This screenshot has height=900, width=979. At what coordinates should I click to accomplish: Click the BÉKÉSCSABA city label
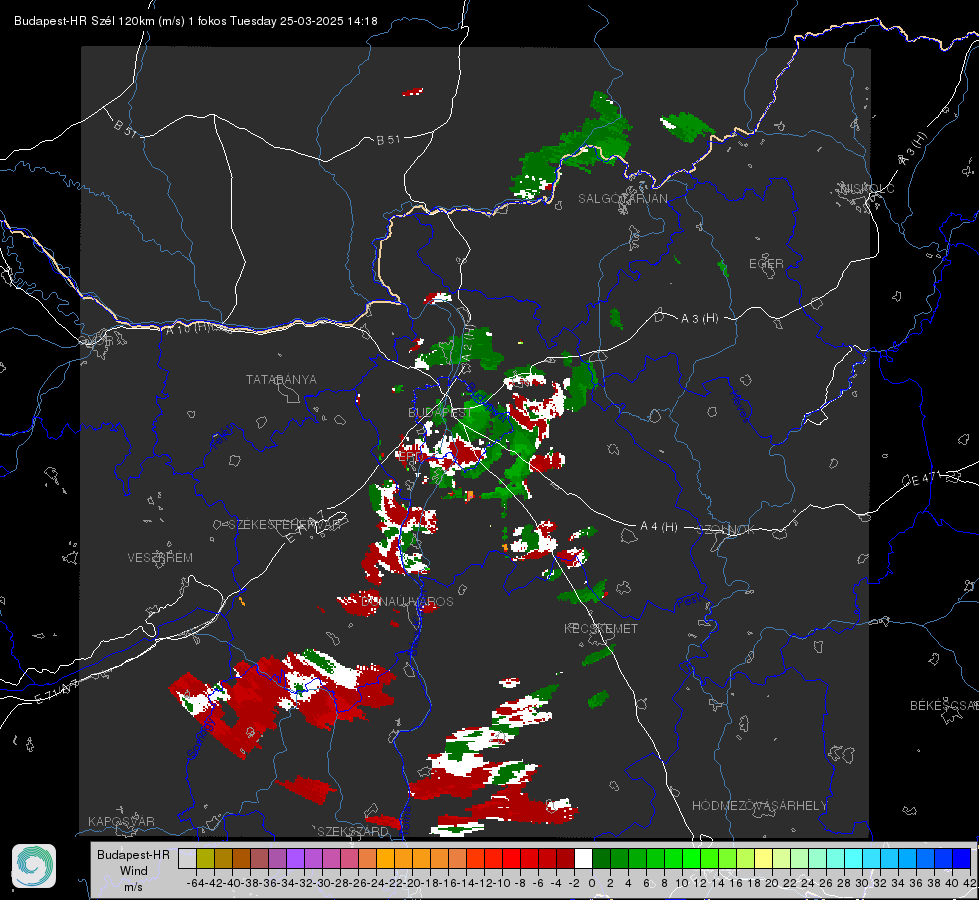[944, 706]
